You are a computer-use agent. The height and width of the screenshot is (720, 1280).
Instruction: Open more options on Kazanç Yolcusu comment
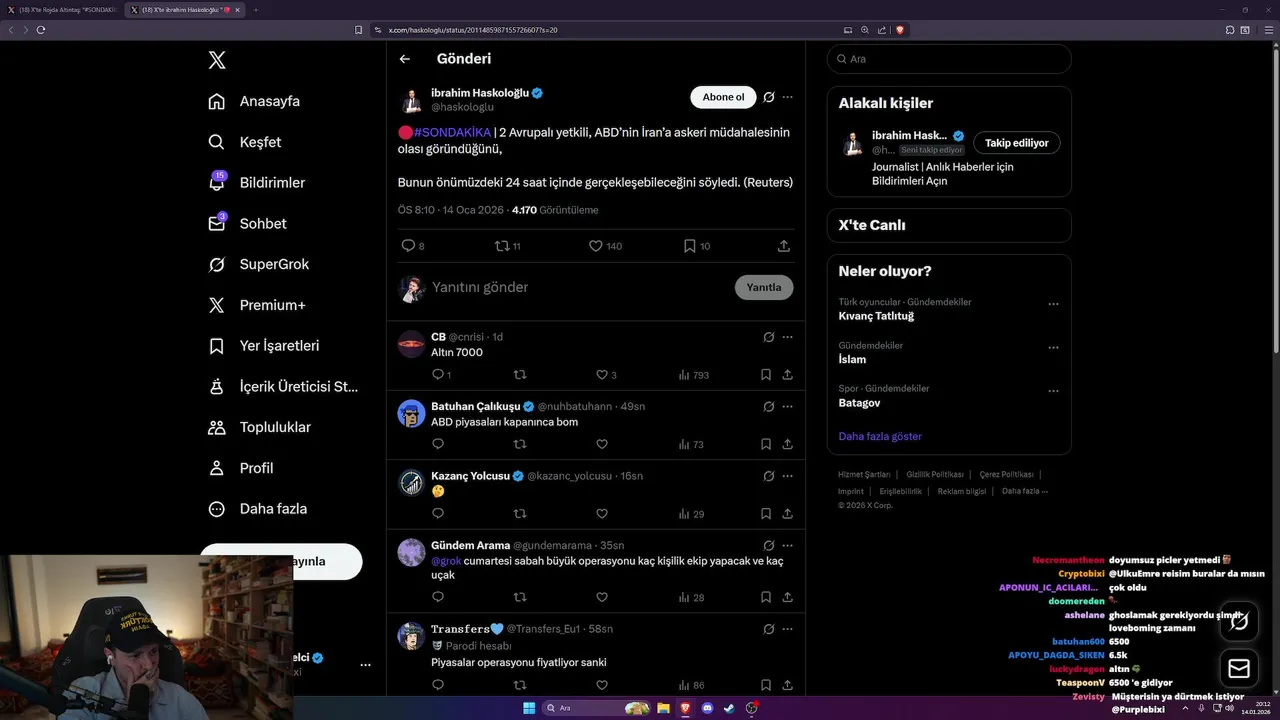click(x=788, y=476)
